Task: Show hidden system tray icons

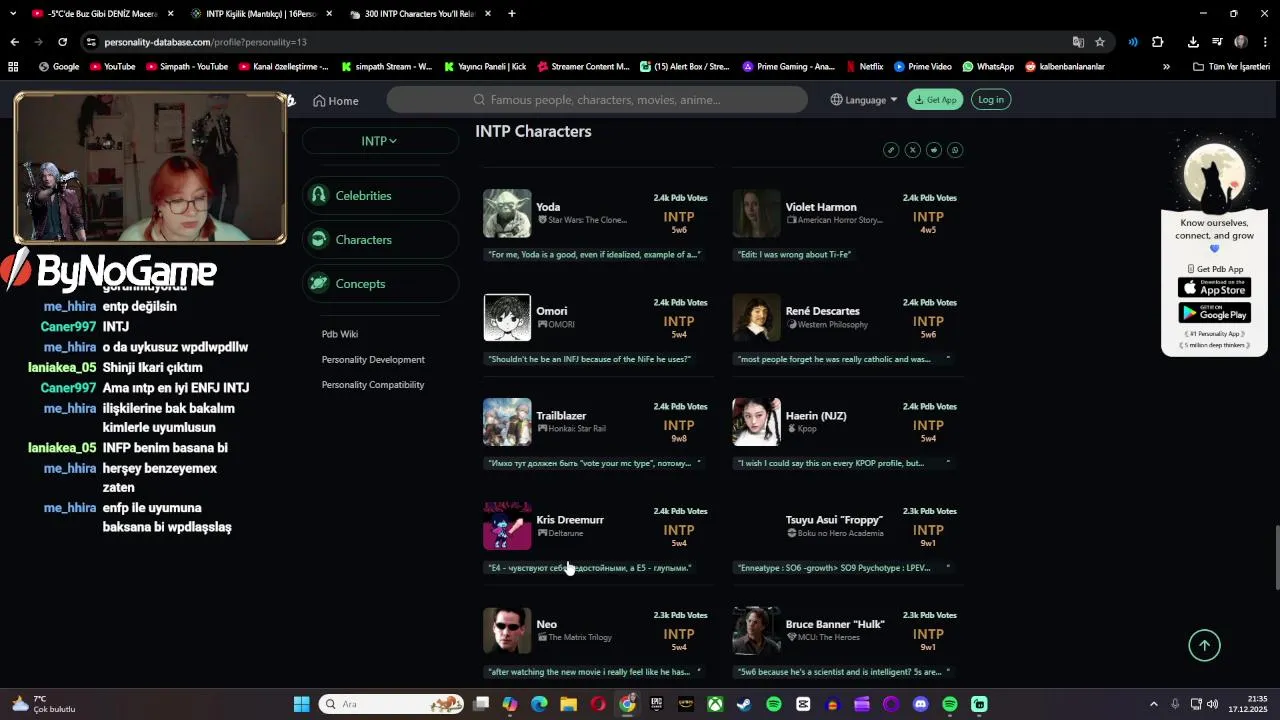Action: pos(1153,704)
